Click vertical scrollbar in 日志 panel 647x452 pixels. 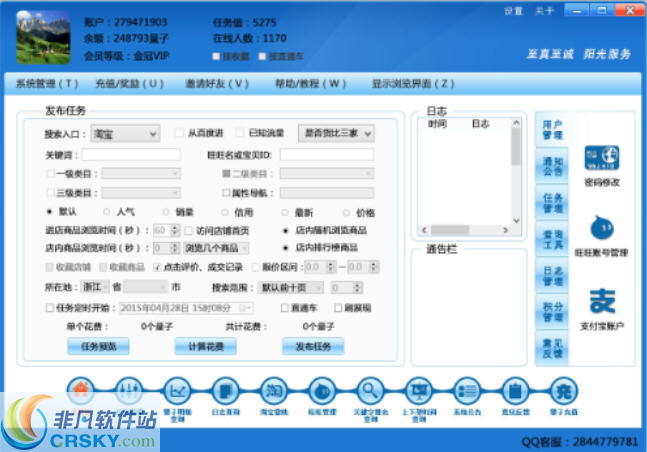[516, 171]
